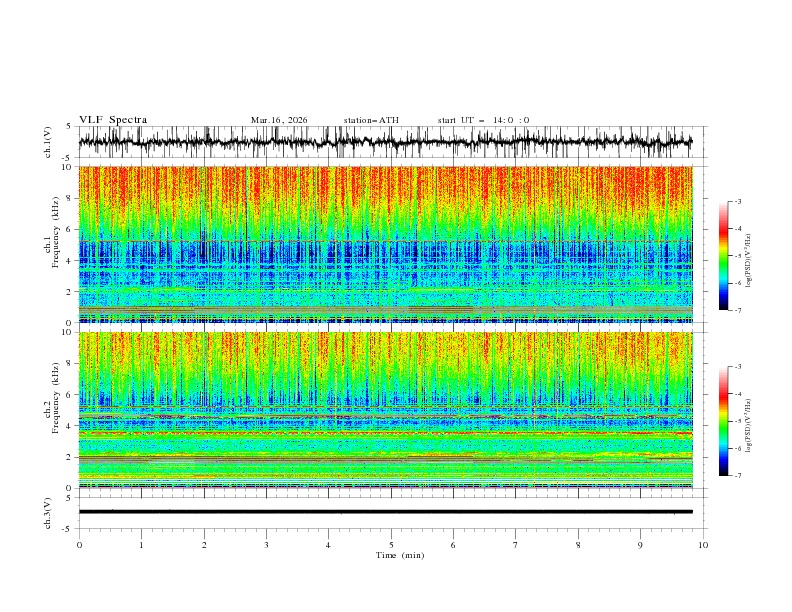This screenshot has height=612, width=792.
Task: Click the "-7" tick on ch.1 colorbar
Action: (x=738, y=310)
